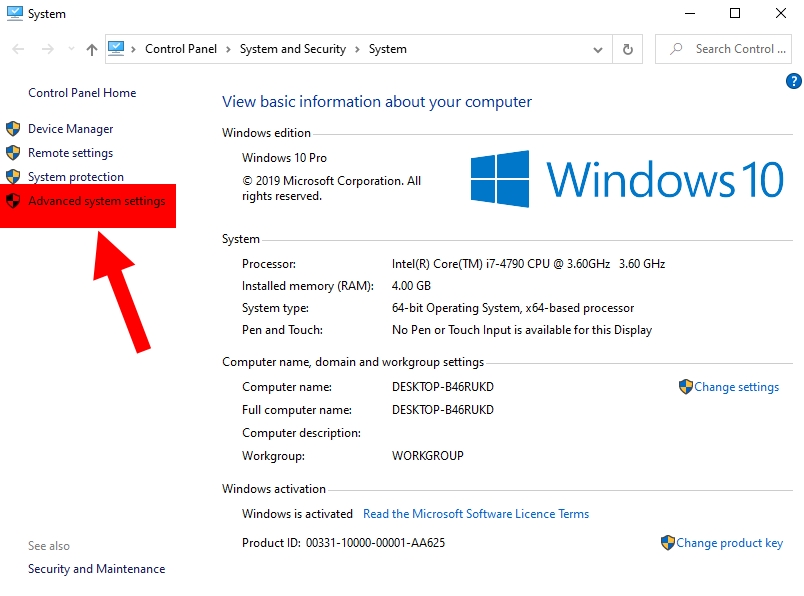This screenshot has height=596, width=804.
Task: Click shield icon next to Remote settings
Action: tap(13, 152)
